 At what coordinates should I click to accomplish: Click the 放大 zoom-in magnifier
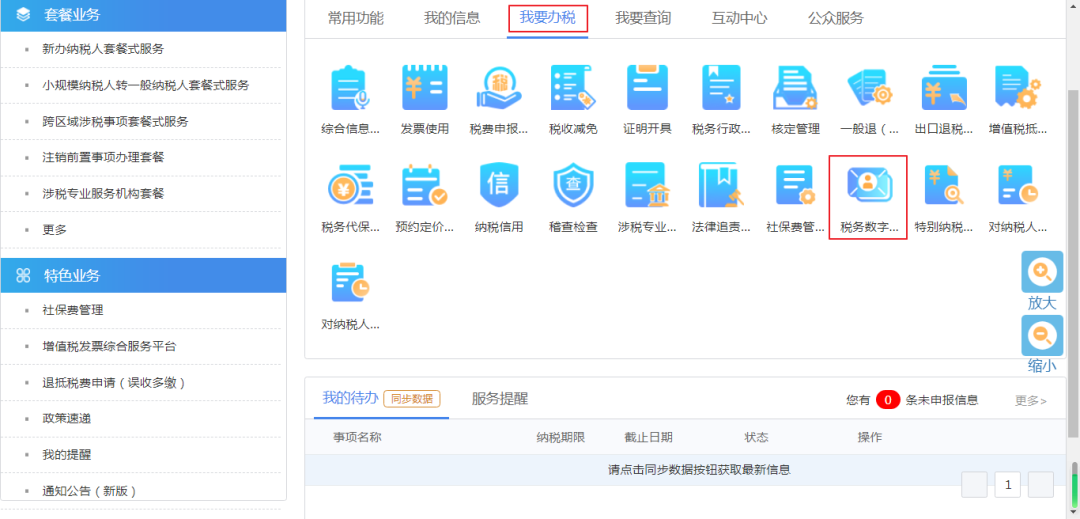tap(1042, 272)
